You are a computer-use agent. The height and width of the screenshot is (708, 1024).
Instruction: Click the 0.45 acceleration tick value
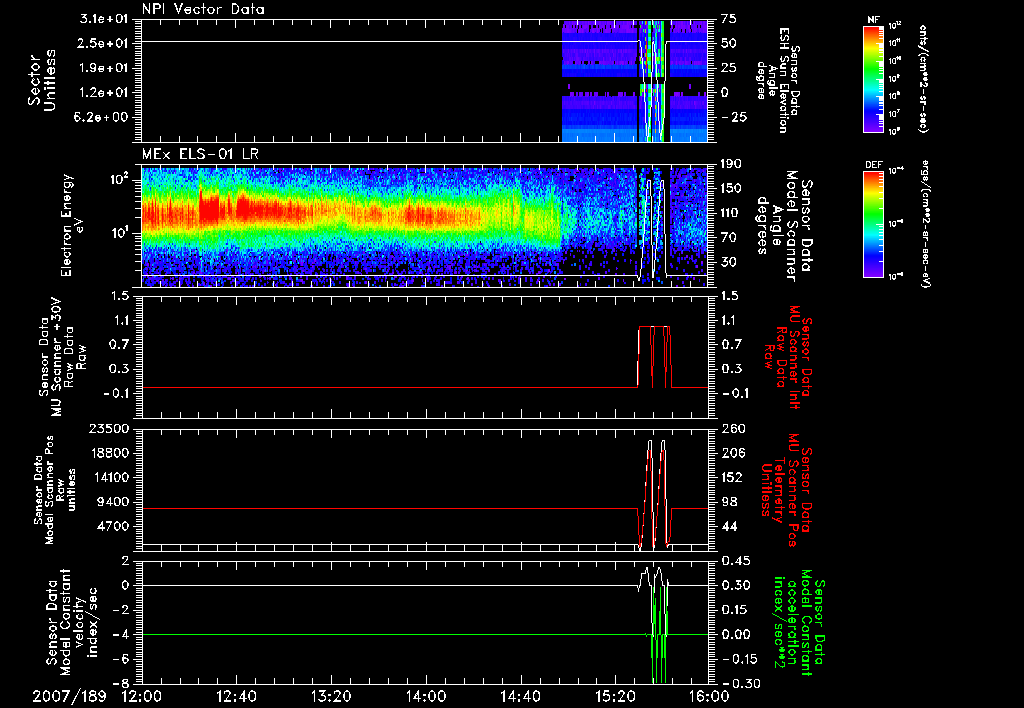(735, 561)
